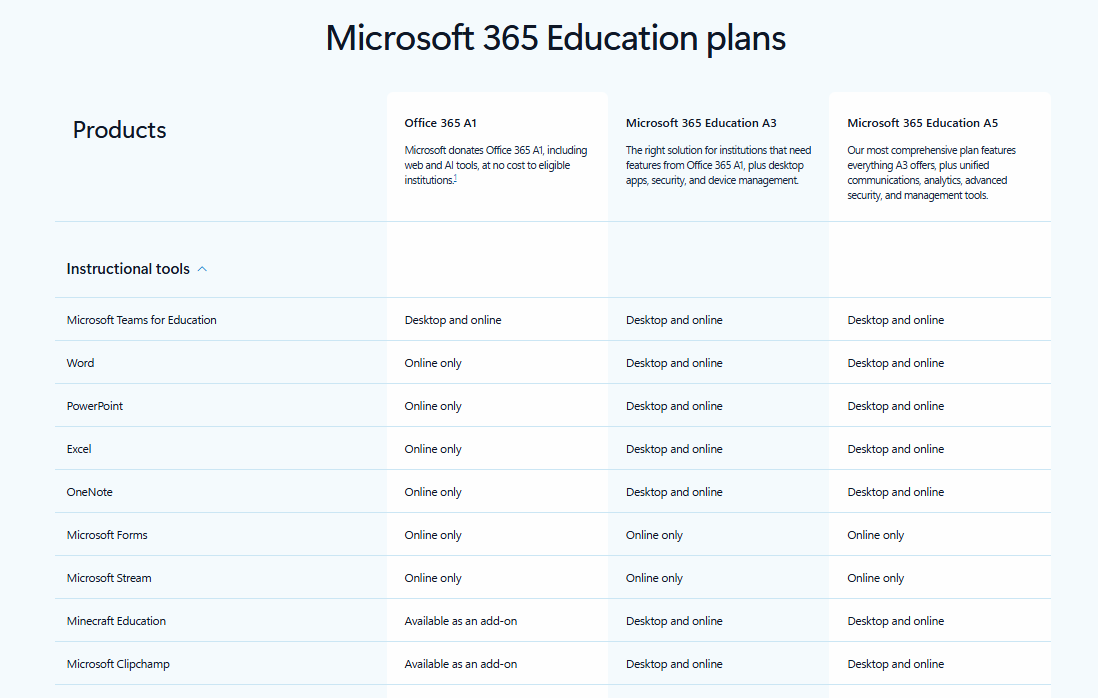Select the 'Microsoft 365 Education plans' page heading
The width and height of the screenshot is (1098, 698).
[x=555, y=38]
